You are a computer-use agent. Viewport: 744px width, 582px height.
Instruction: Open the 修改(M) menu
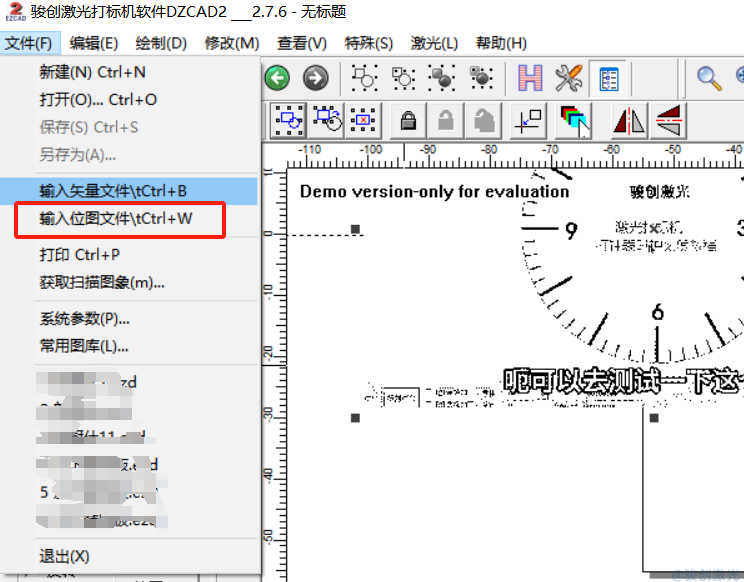232,43
